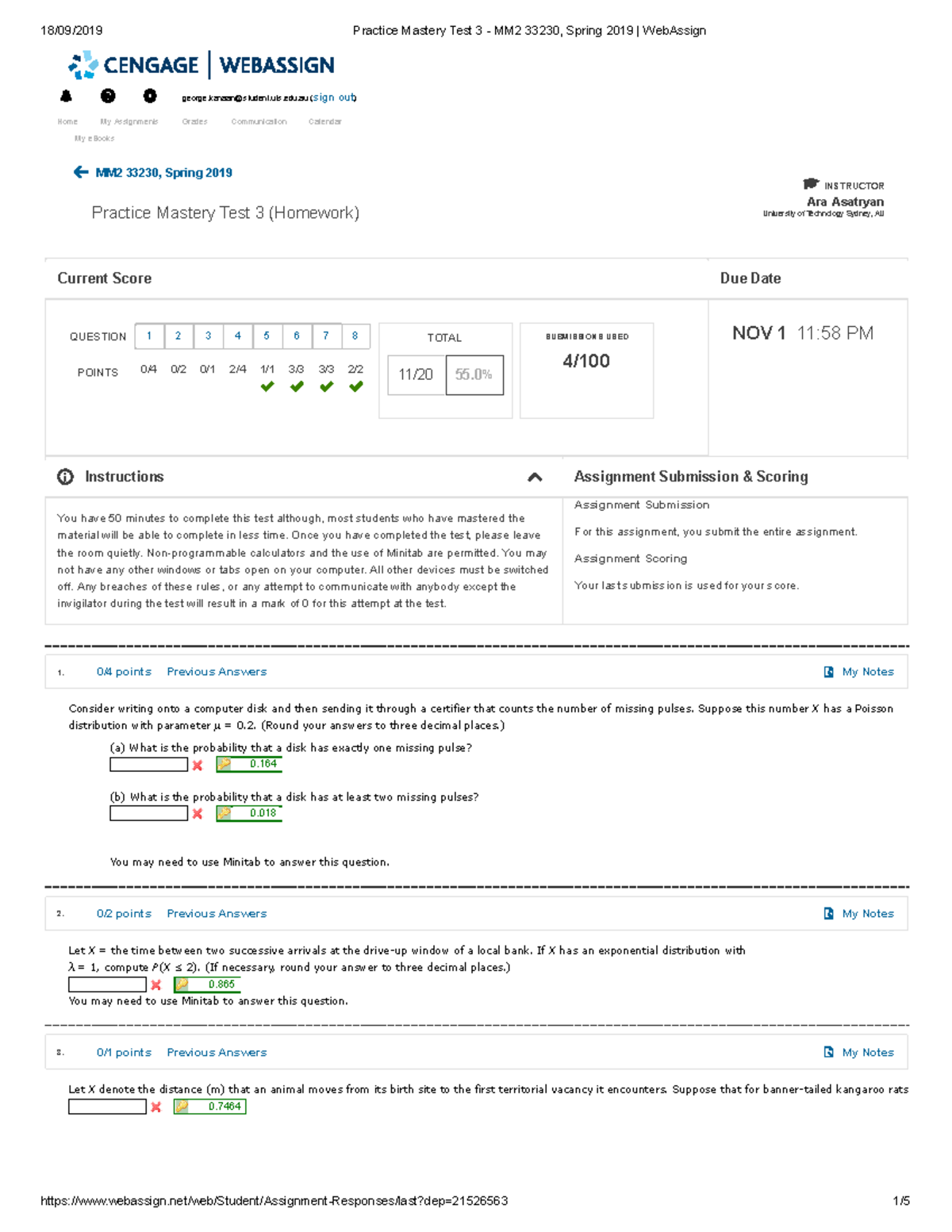This screenshot has width=952, height=1232.
Task: Click the help question-mark icon
Action: coord(108,95)
